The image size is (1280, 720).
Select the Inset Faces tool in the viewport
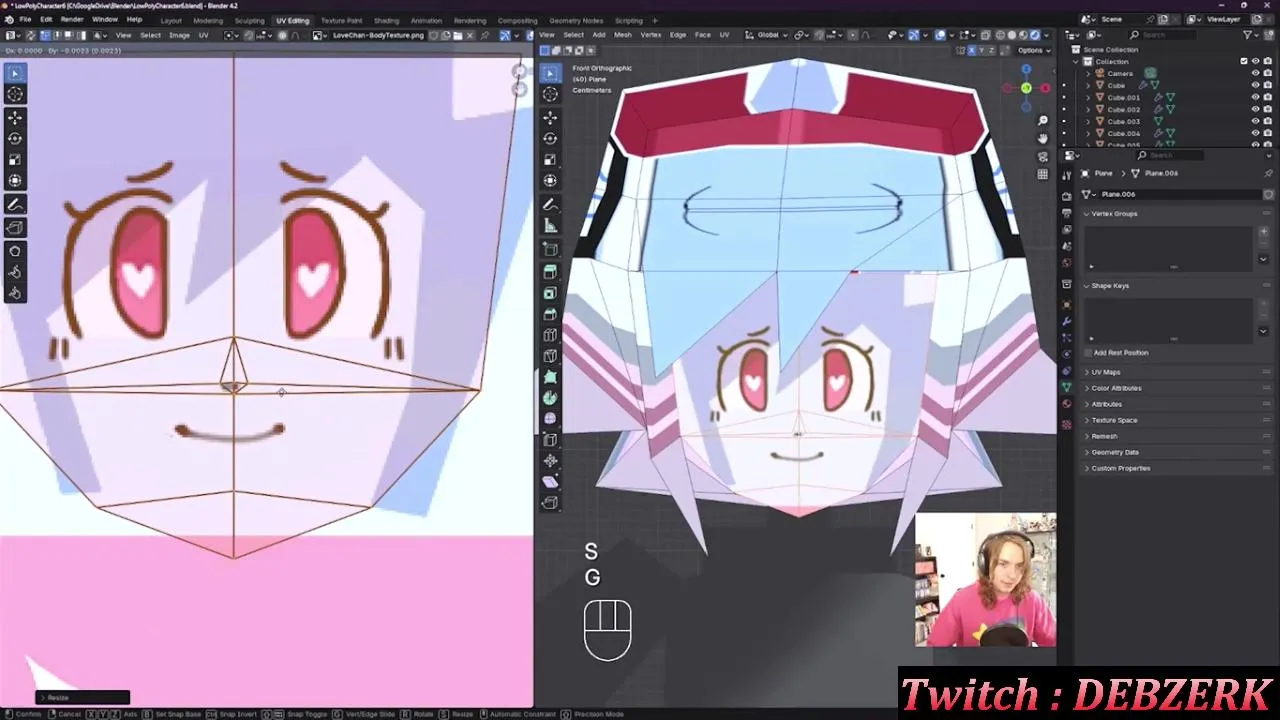[550, 293]
